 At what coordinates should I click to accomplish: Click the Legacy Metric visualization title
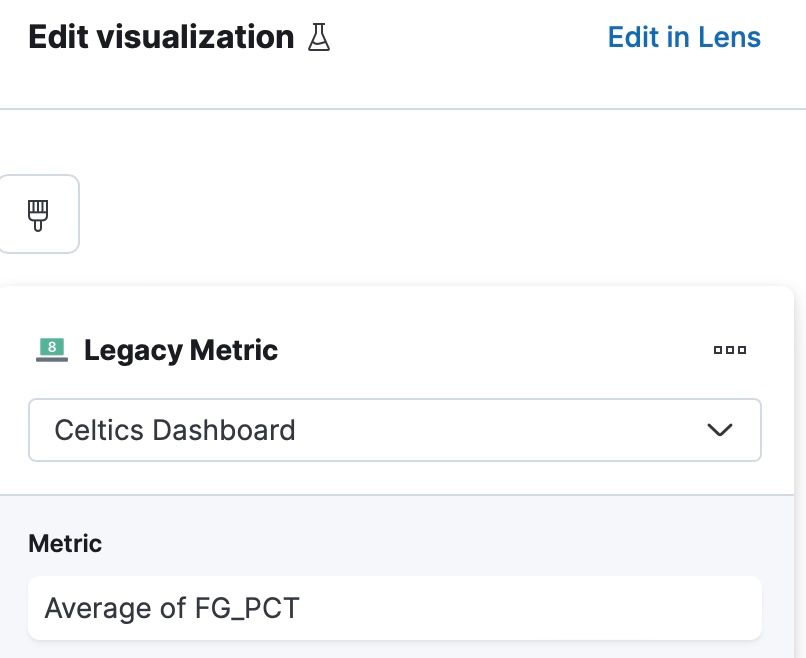[x=181, y=350]
